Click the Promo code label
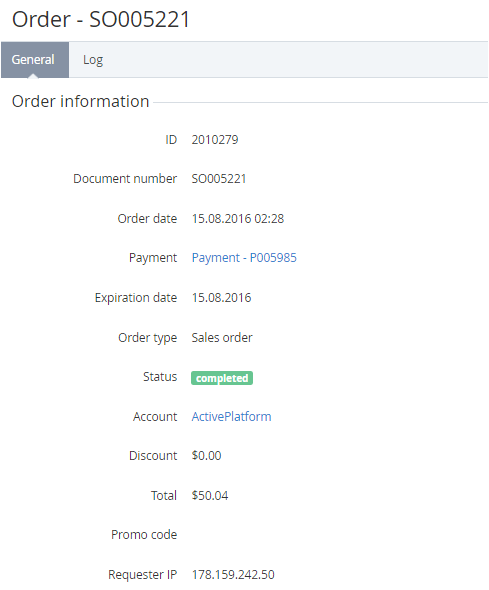Image resolution: width=489 pixels, height=590 pixels. tap(144, 535)
